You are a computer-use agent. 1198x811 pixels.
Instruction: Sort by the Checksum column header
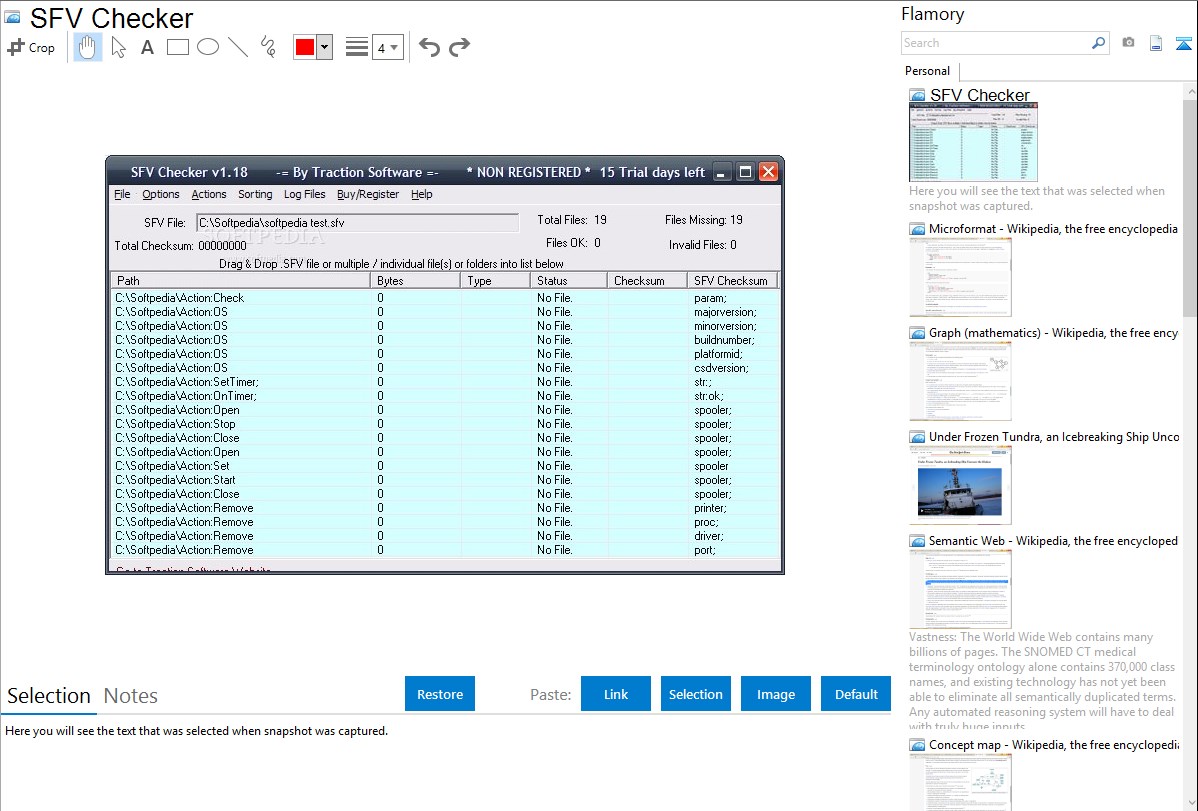tap(646, 281)
